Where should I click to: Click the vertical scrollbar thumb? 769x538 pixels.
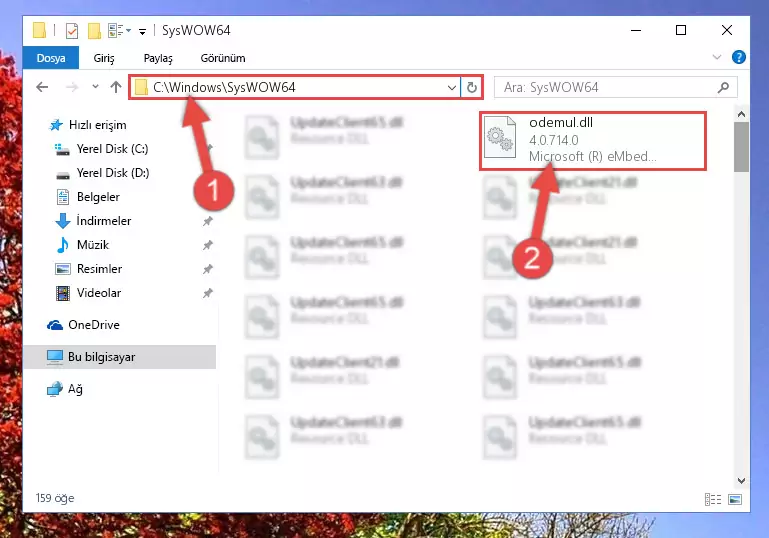click(x=741, y=147)
